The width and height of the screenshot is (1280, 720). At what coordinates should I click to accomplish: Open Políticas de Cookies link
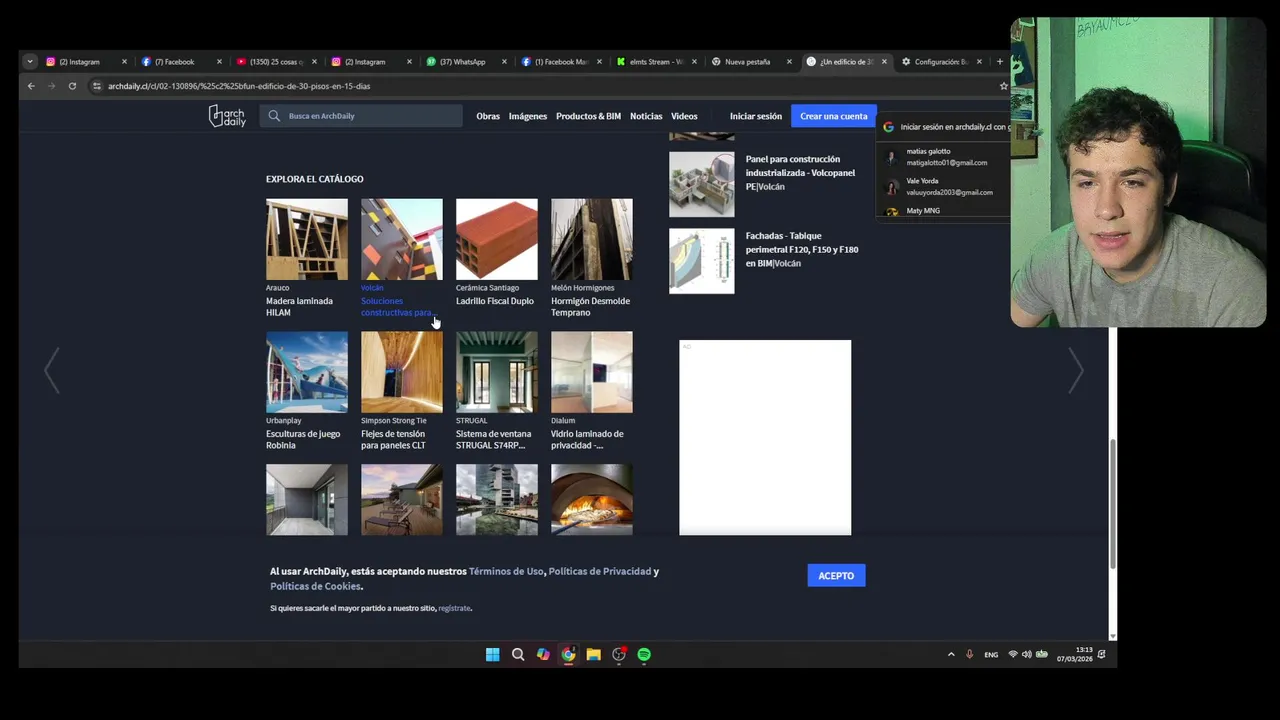click(315, 586)
